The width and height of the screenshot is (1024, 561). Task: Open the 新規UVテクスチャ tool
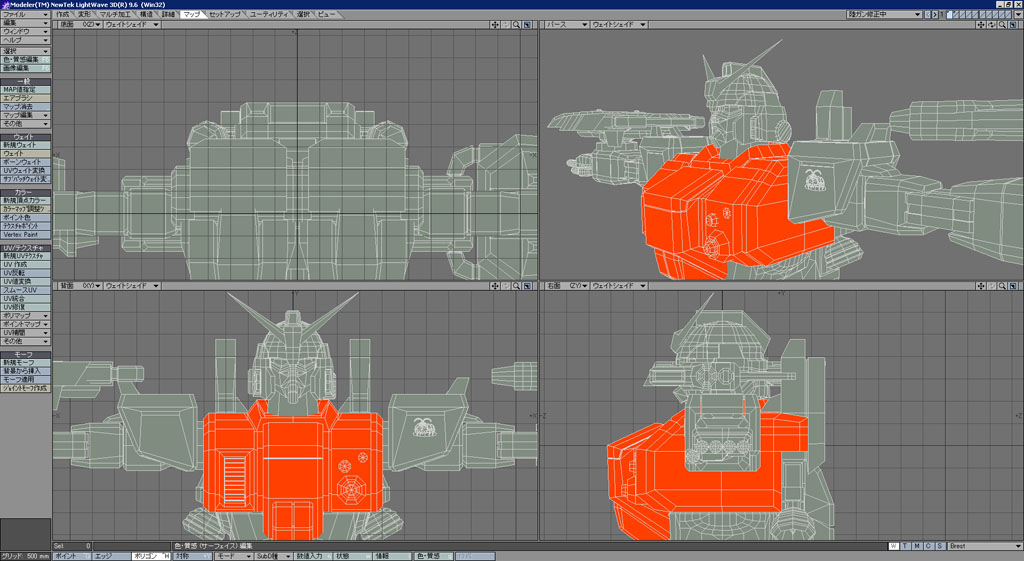(x=25, y=256)
